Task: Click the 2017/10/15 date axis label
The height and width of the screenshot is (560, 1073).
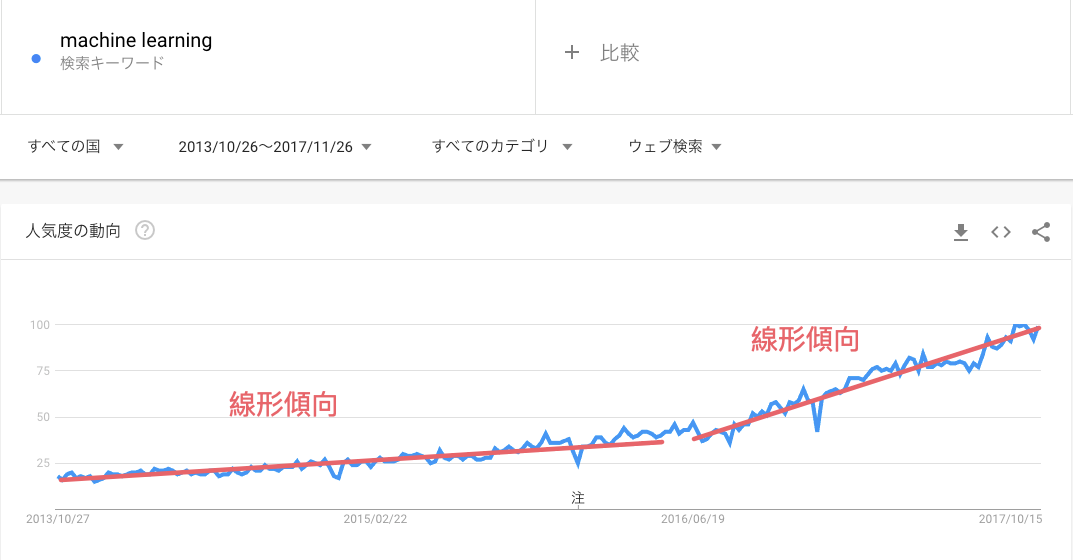Action: [1009, 519]
